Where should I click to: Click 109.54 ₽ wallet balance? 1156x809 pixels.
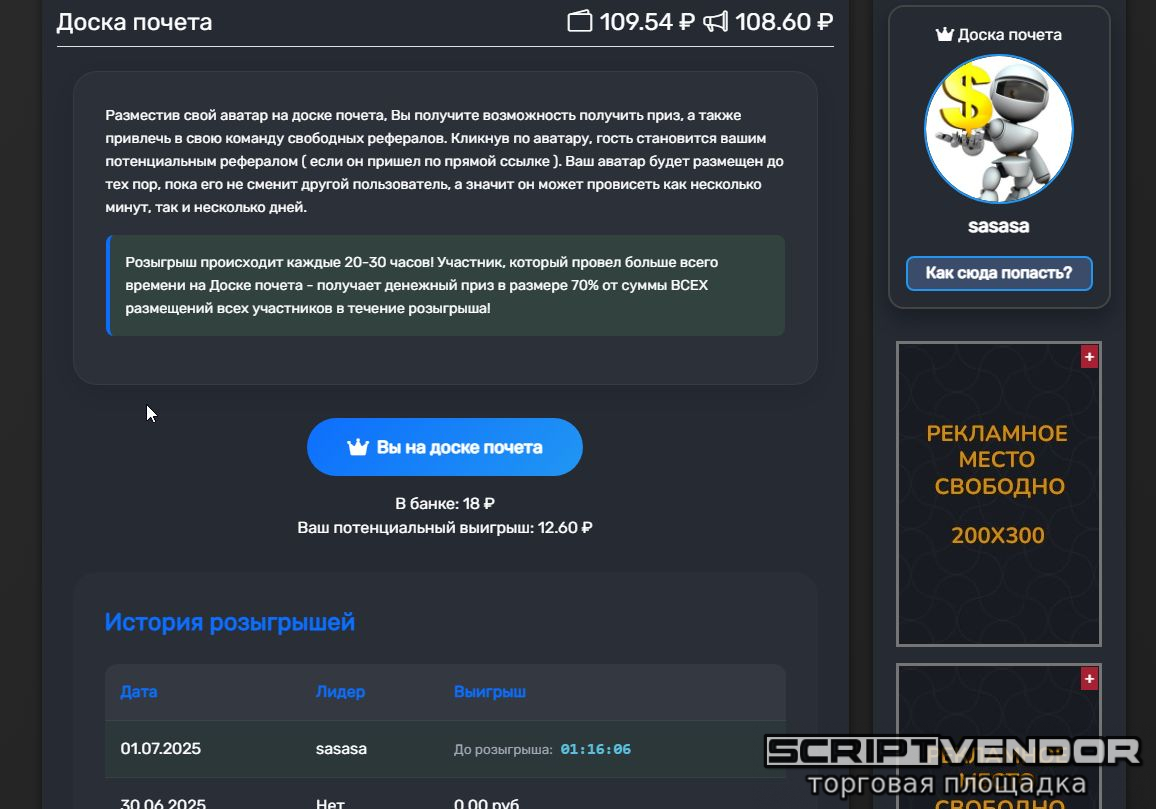click(x=647, y=21)
